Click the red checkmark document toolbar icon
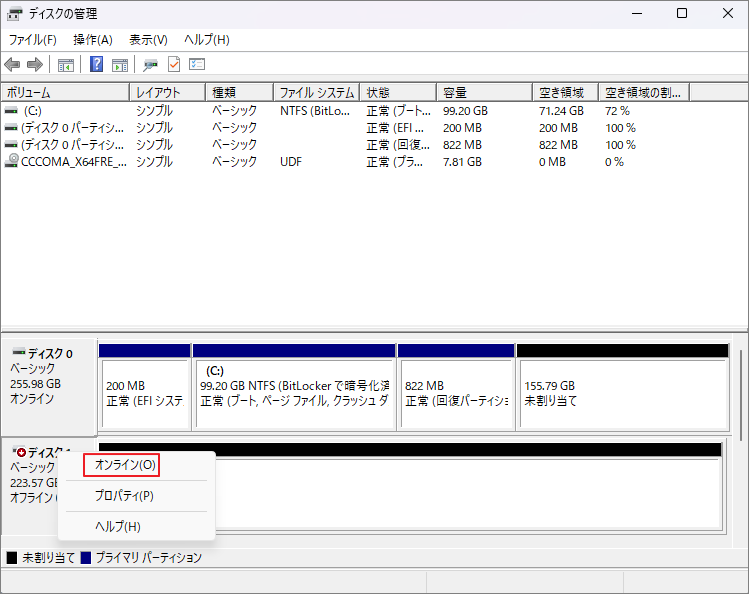 (x=174, y=64)
